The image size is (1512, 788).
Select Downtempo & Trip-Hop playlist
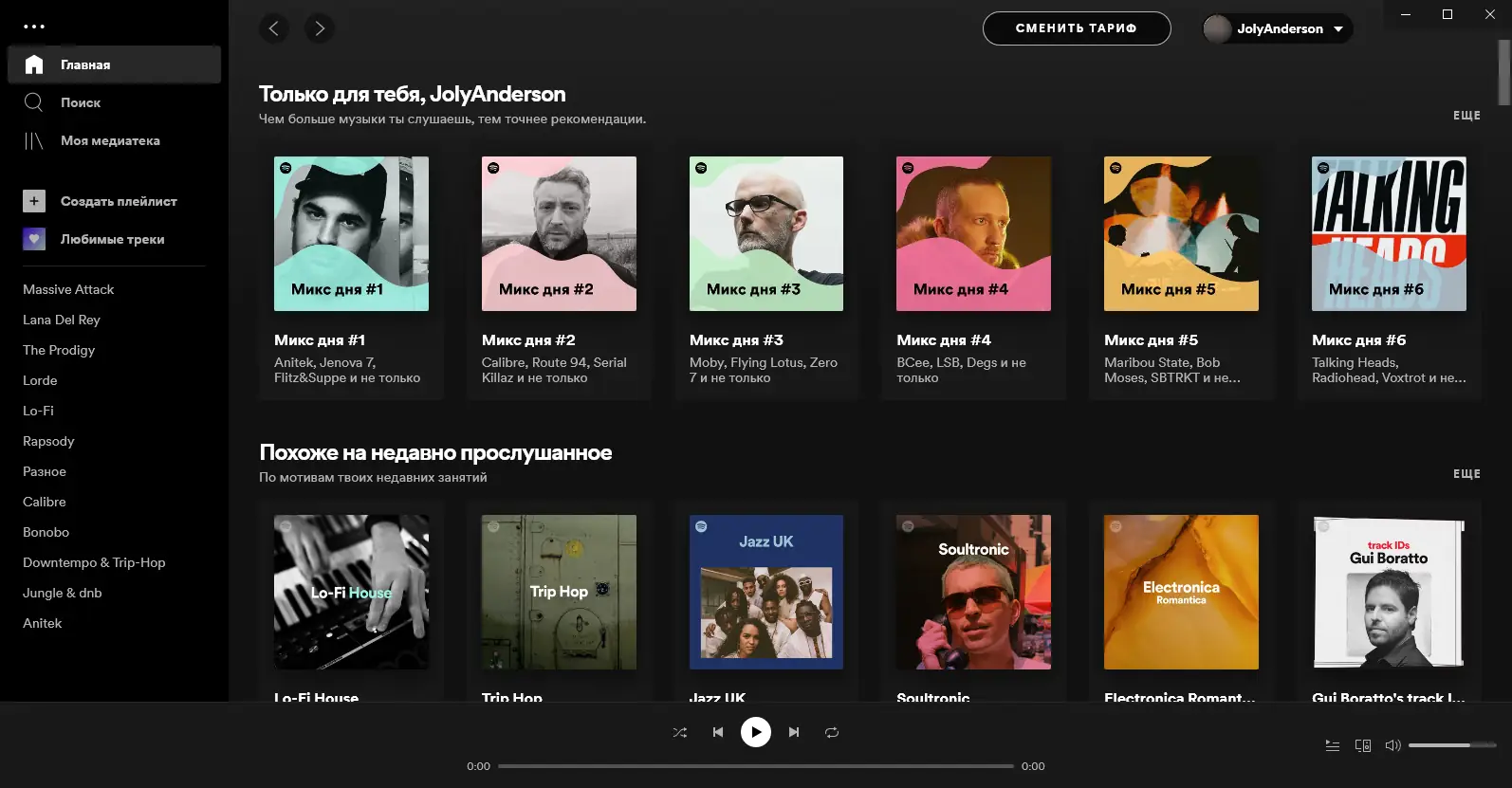pyautogui.click(x=94, y=562)
